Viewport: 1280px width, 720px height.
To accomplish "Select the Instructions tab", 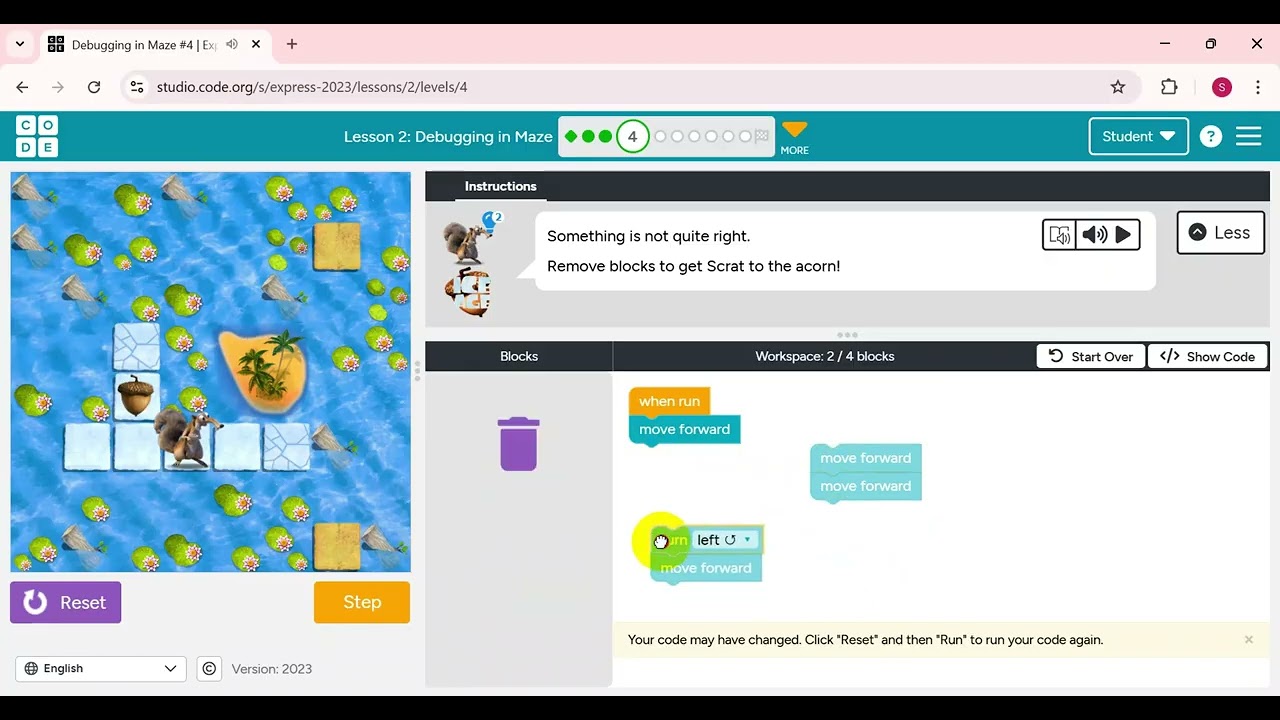I will tap(500, 186).
